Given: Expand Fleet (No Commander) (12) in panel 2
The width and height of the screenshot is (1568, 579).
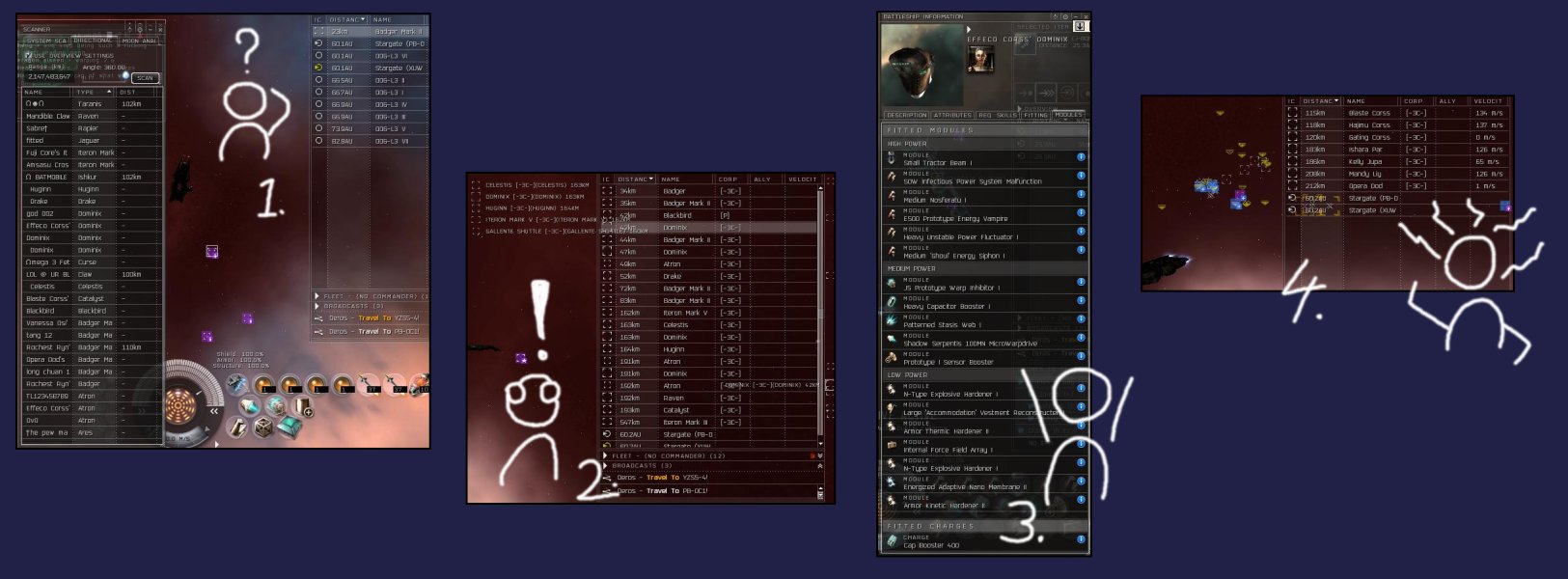Looking at the screenshot, I should tap(606, 455).
